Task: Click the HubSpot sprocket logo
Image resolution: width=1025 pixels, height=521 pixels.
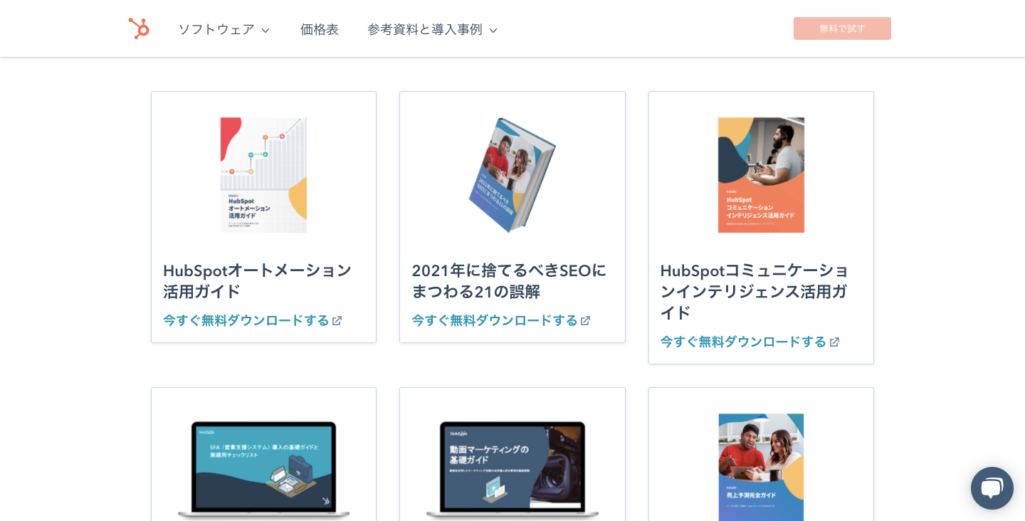Action: tap(139, 29)
